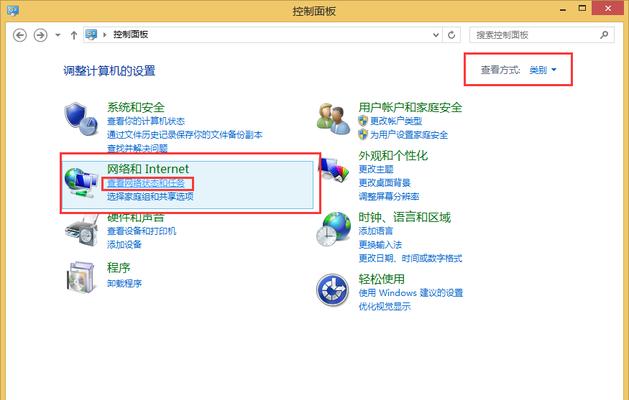The image size is (629, 400).
Task: Open the recent locations dropdown arrow
Action: click(58, 35)
